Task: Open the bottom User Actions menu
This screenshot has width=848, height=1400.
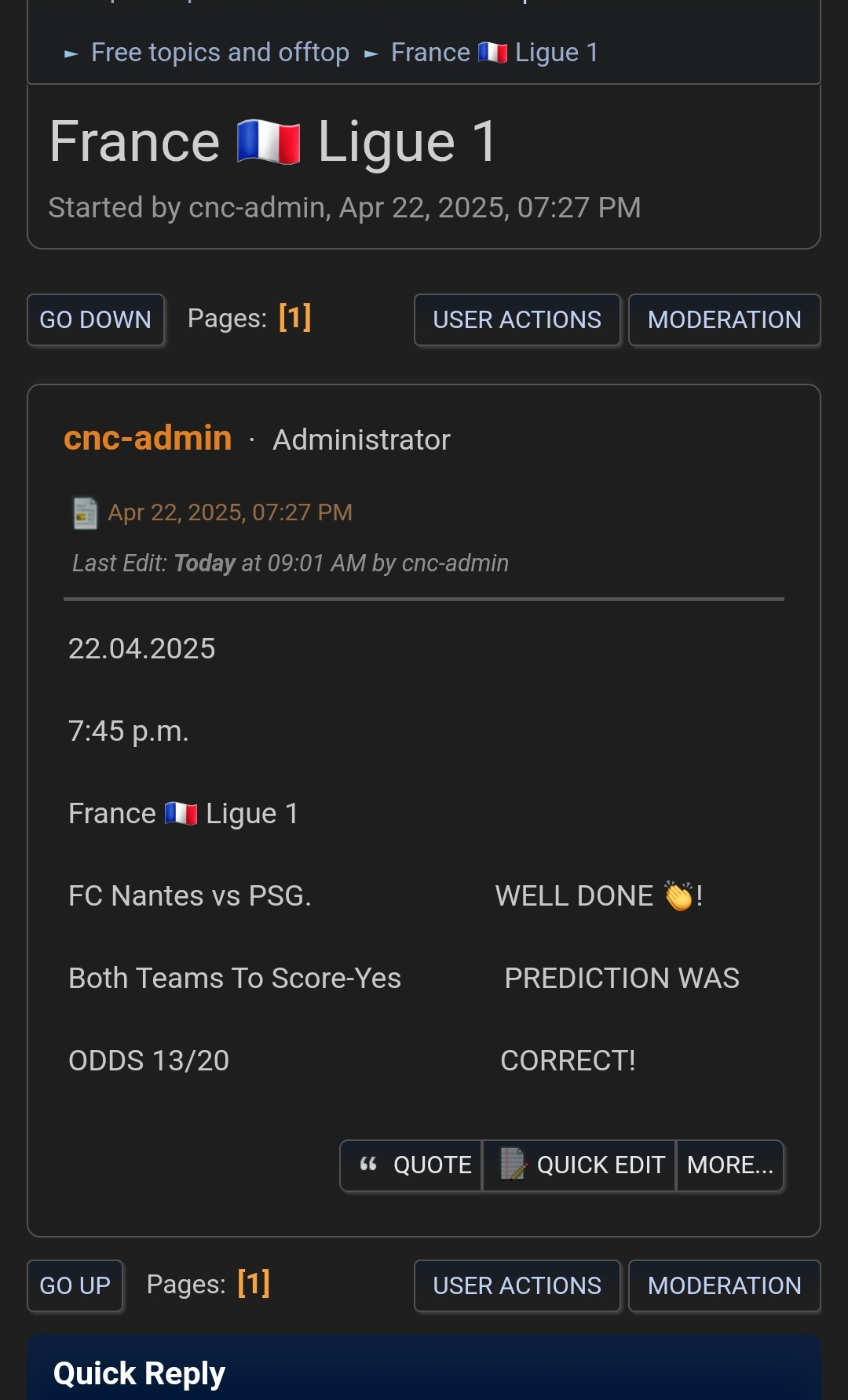Action: [517, 1286]
